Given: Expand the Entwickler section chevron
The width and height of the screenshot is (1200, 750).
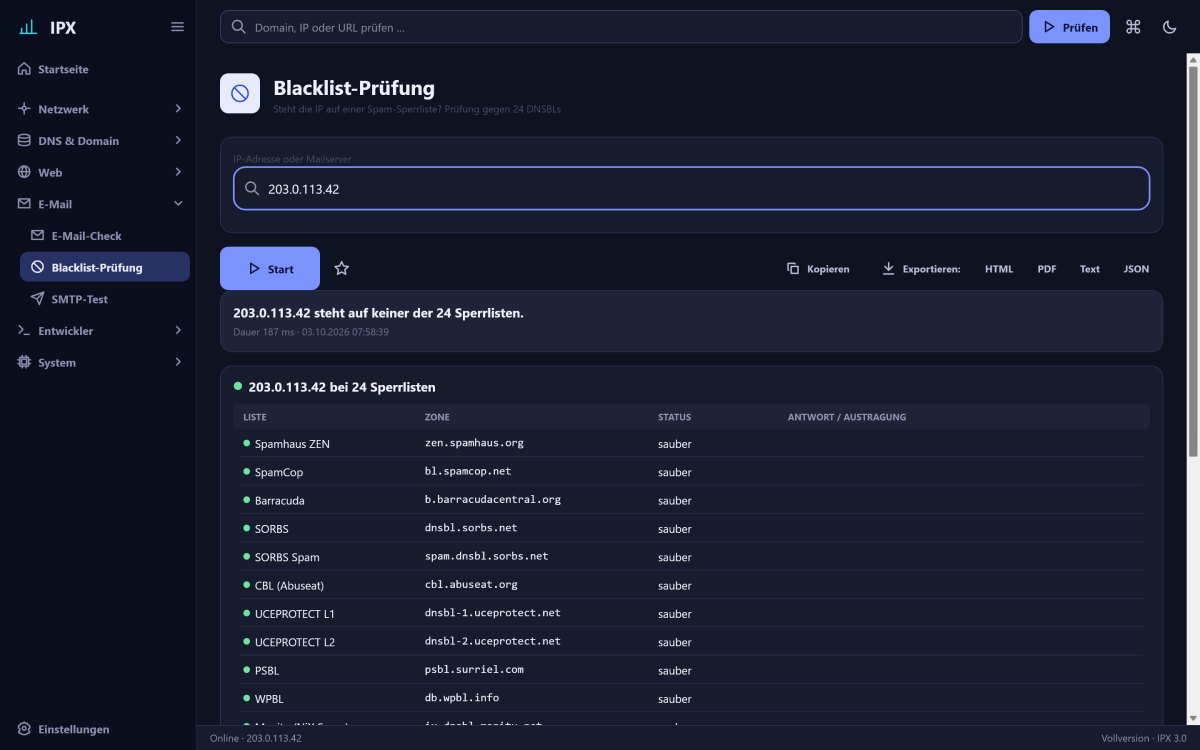Looking at the screenshot, I should click(x=178, y=330).
